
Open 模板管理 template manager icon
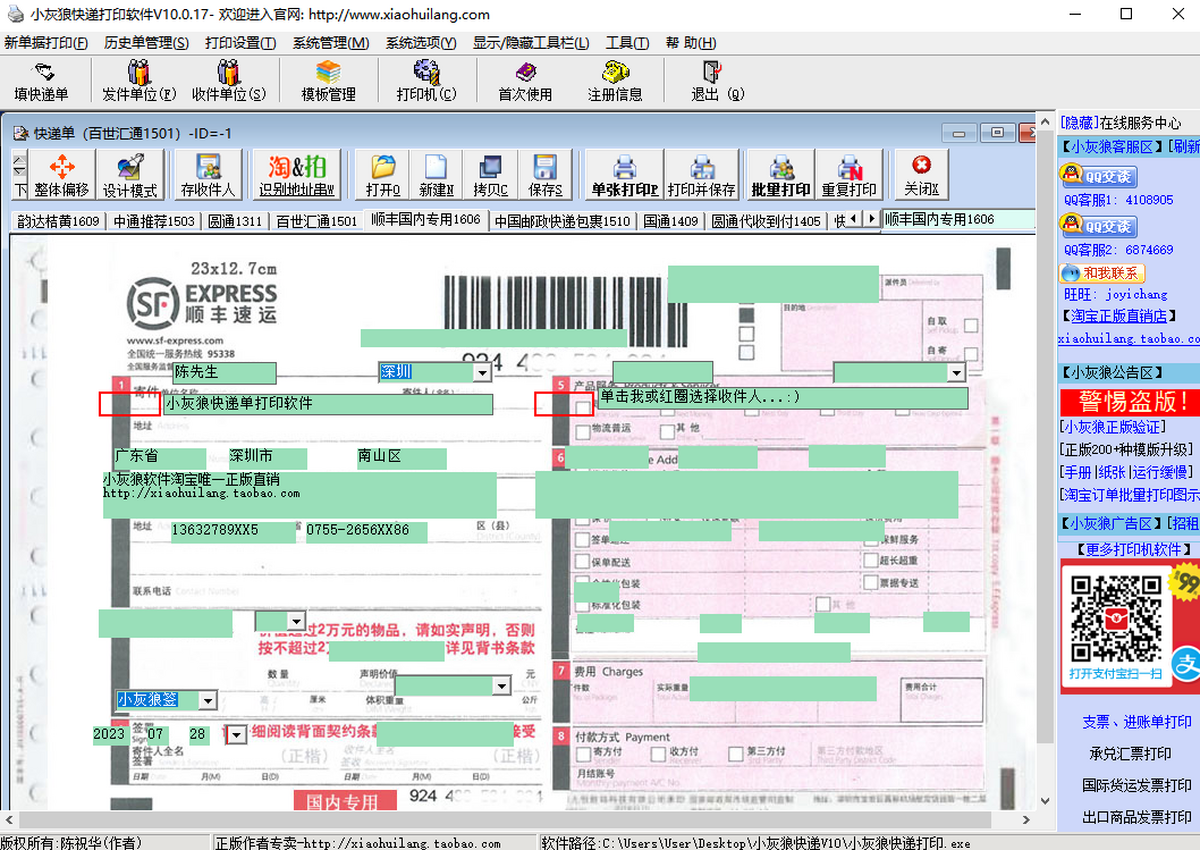pos(329,82)
